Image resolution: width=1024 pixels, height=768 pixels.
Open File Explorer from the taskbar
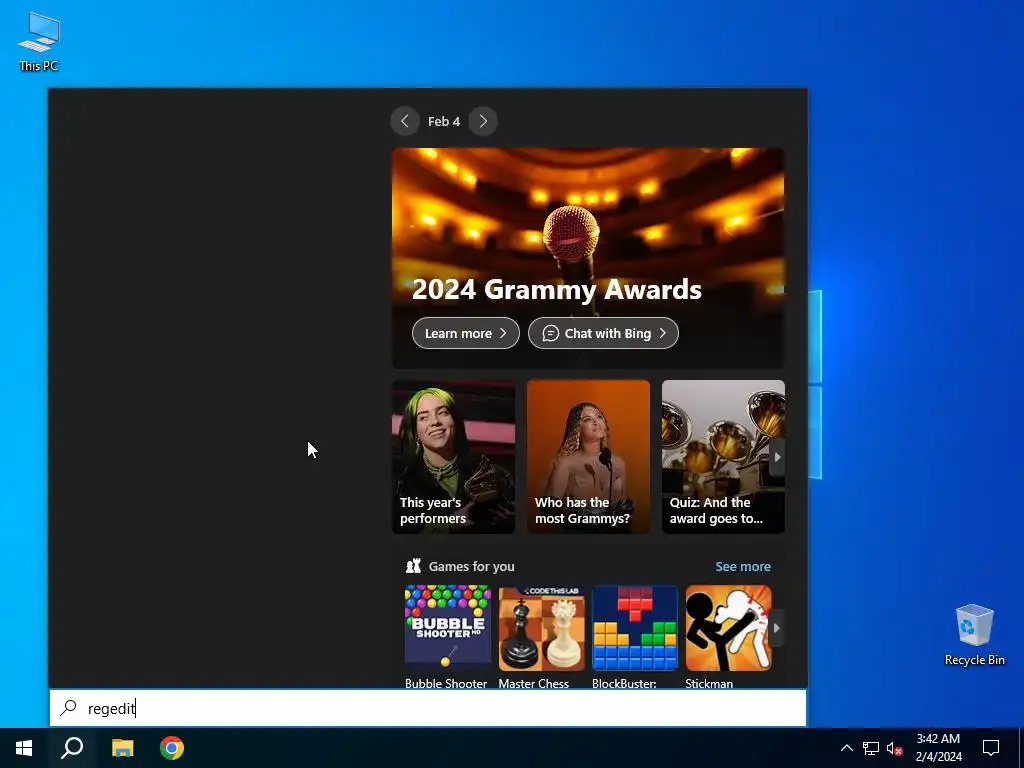(122, 748)
